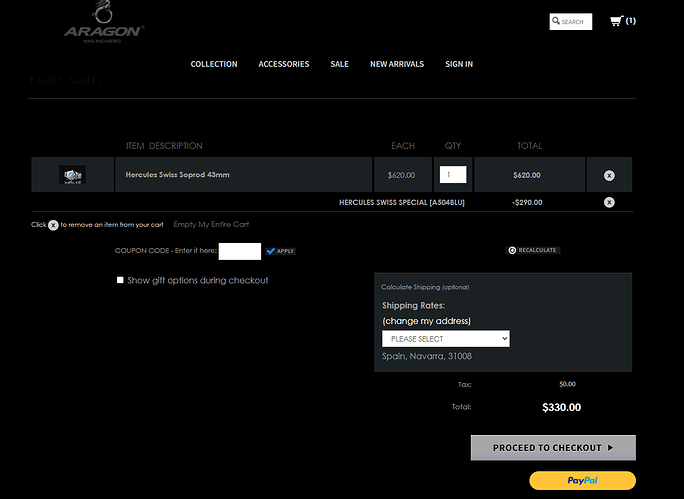
Task: Click the Calculate Shipping (optional) heading
Action: pyautogui.click(x=425, y=287)
